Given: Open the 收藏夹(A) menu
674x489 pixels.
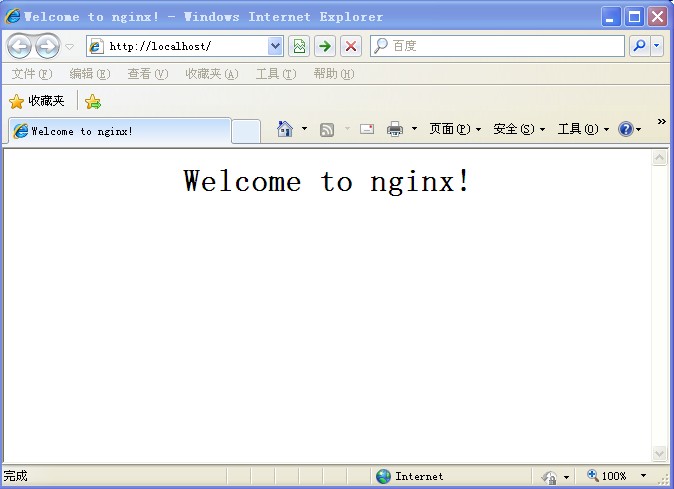Looking at the screenshot, I should pos(211,74).
